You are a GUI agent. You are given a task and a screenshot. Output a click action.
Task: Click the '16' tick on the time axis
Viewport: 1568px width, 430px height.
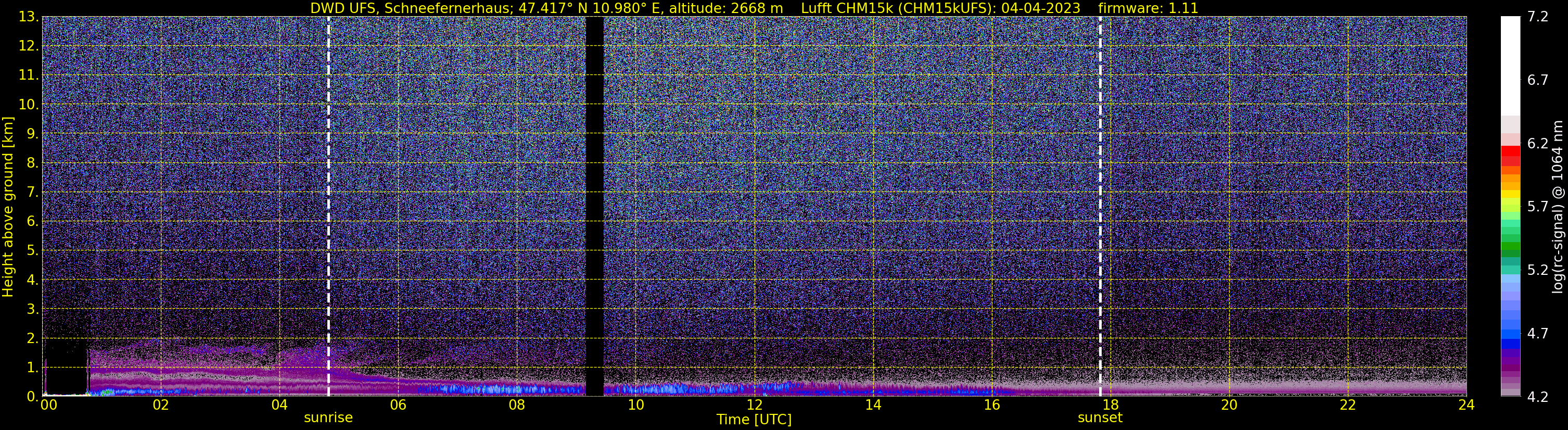991,405
